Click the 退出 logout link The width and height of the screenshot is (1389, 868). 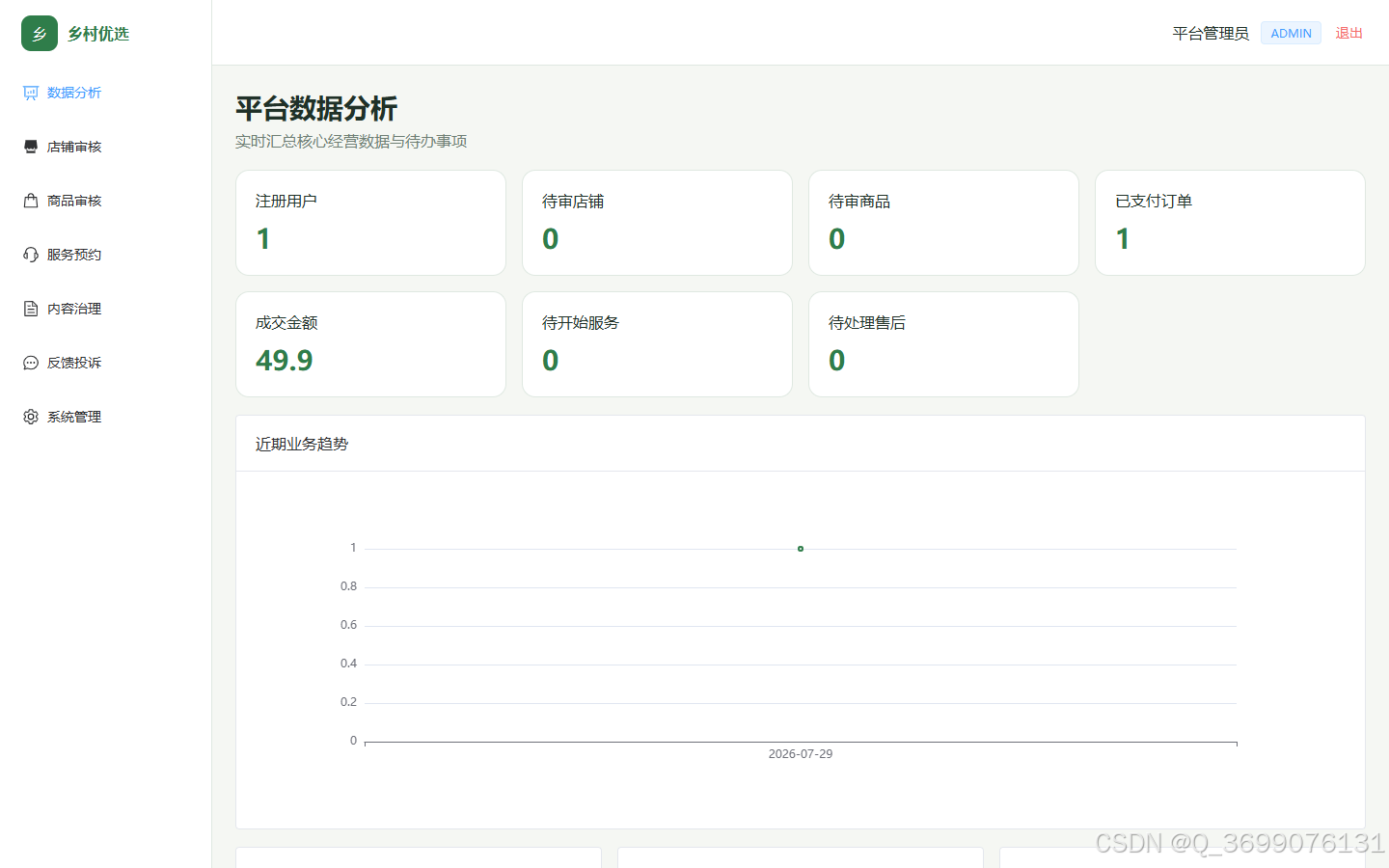click(1348, 33)
